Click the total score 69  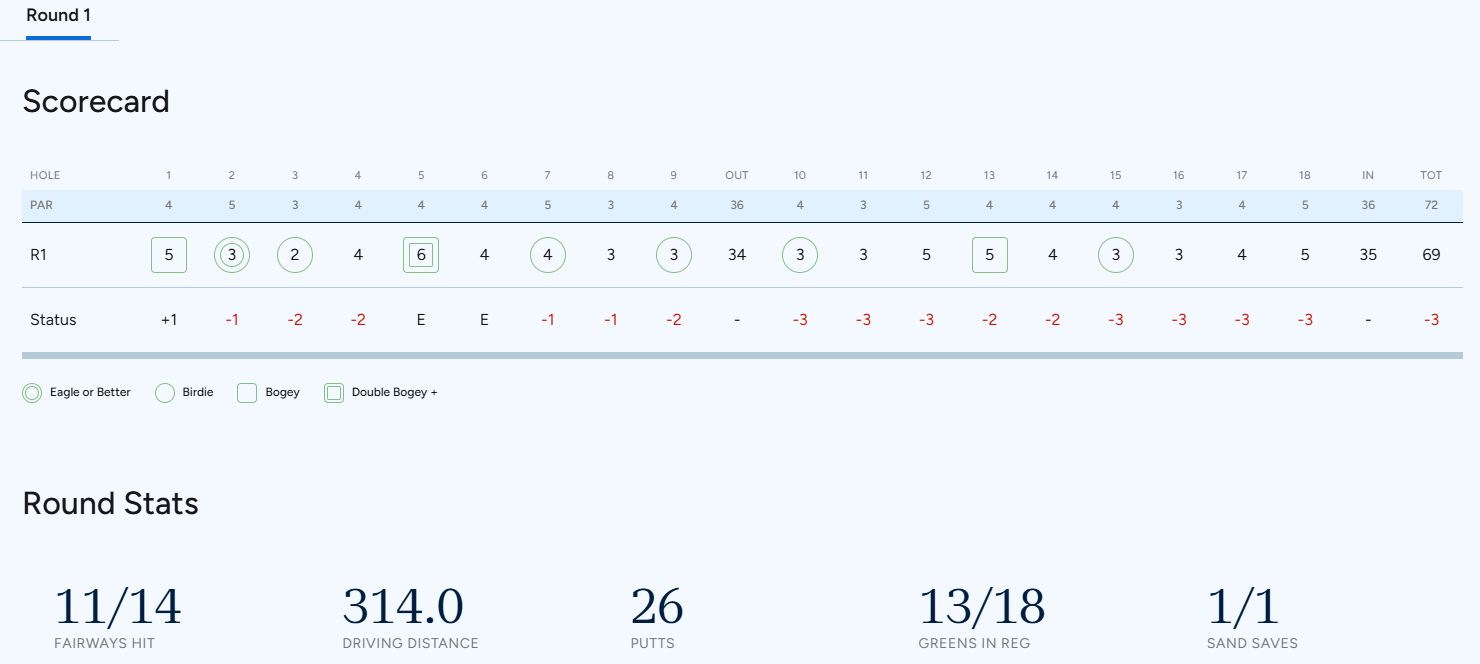[x=1431, y=255]
